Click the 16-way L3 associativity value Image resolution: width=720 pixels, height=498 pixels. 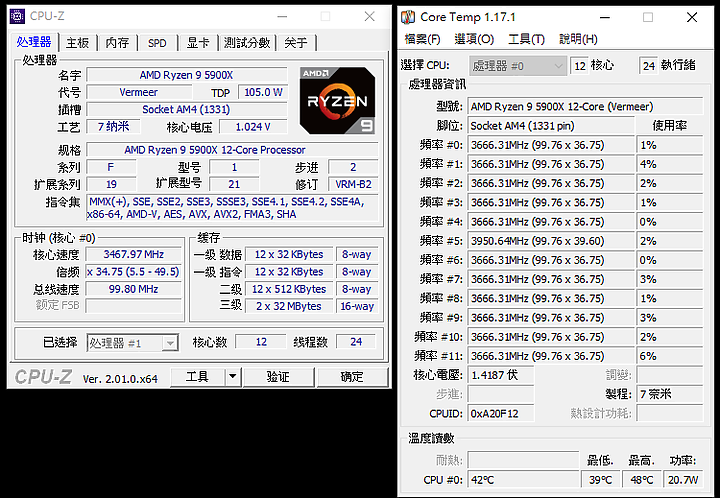click(357, 306)
